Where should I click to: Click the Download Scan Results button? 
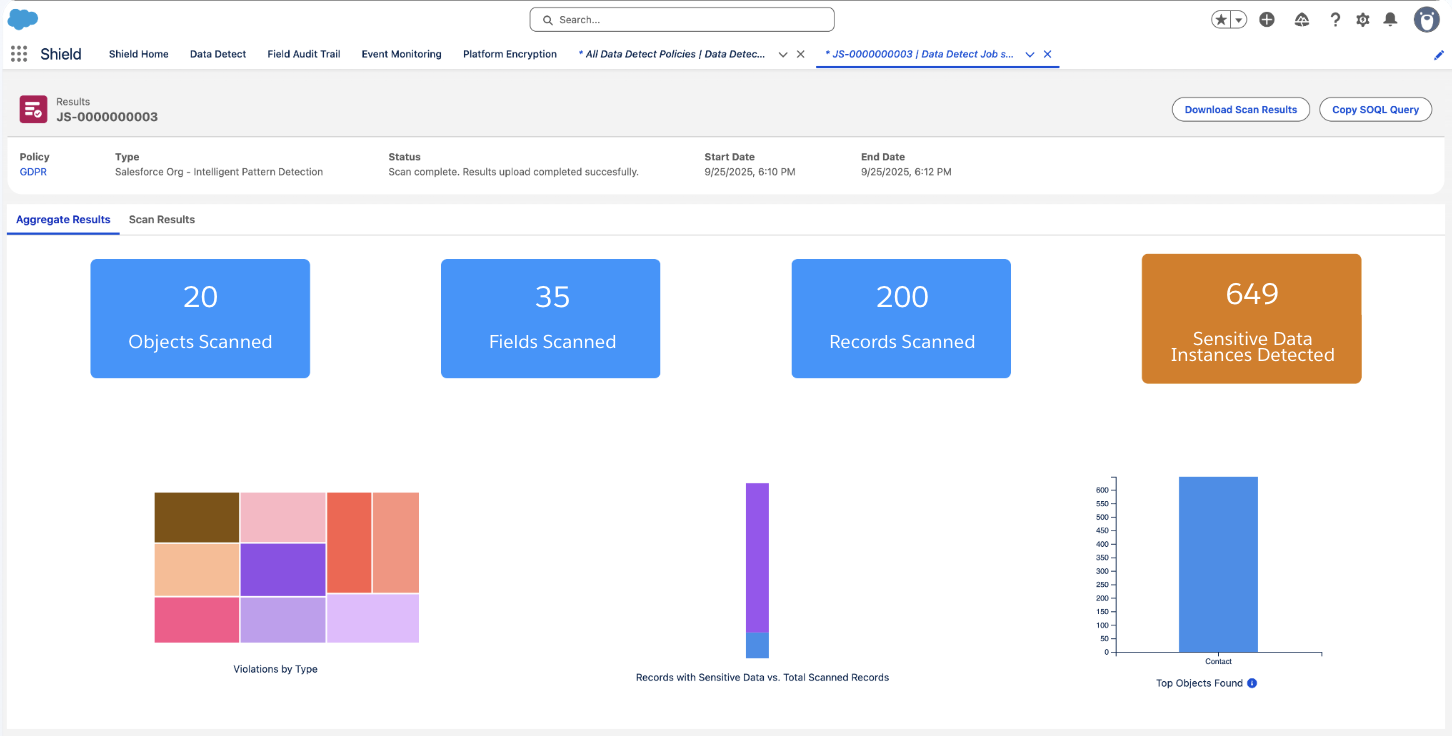point(1240,110)
